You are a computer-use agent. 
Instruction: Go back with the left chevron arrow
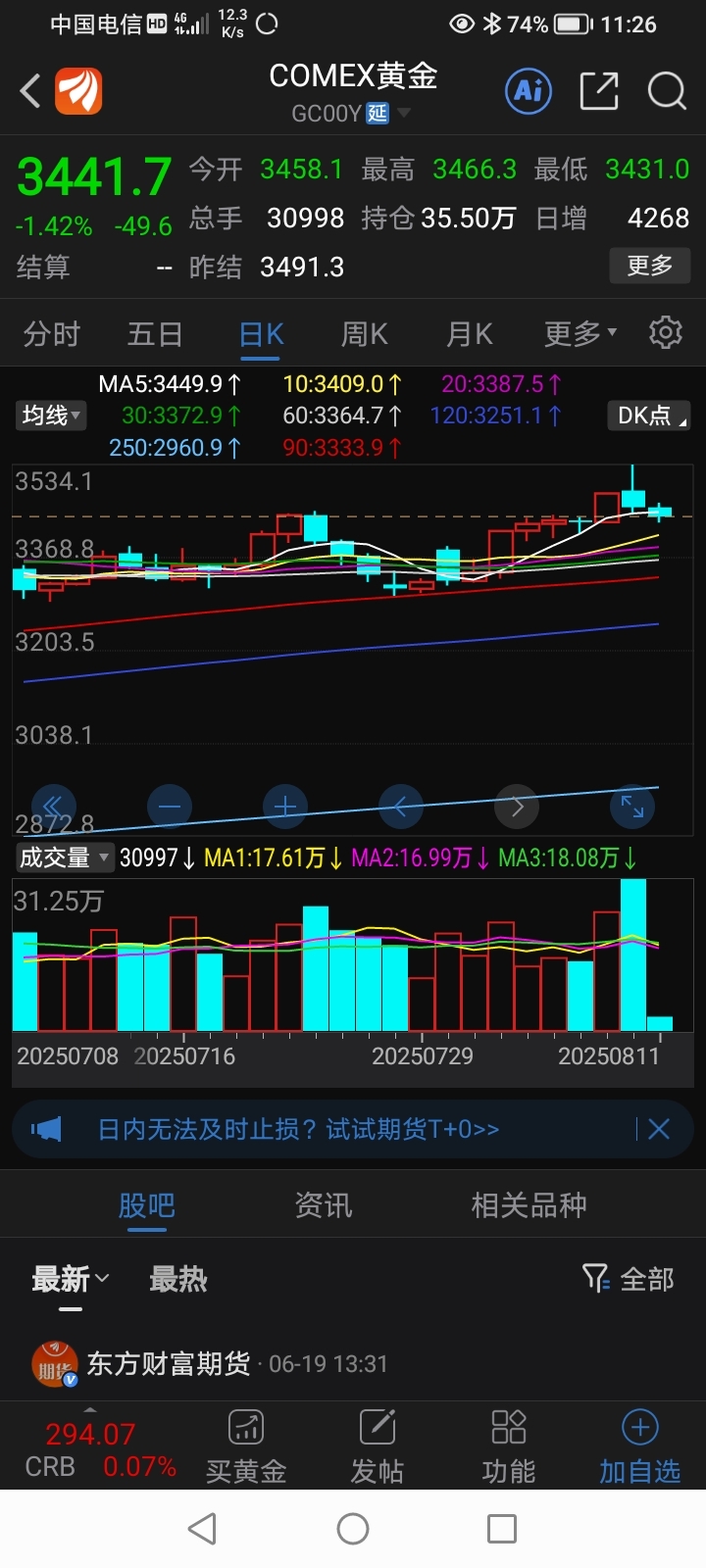30,91
